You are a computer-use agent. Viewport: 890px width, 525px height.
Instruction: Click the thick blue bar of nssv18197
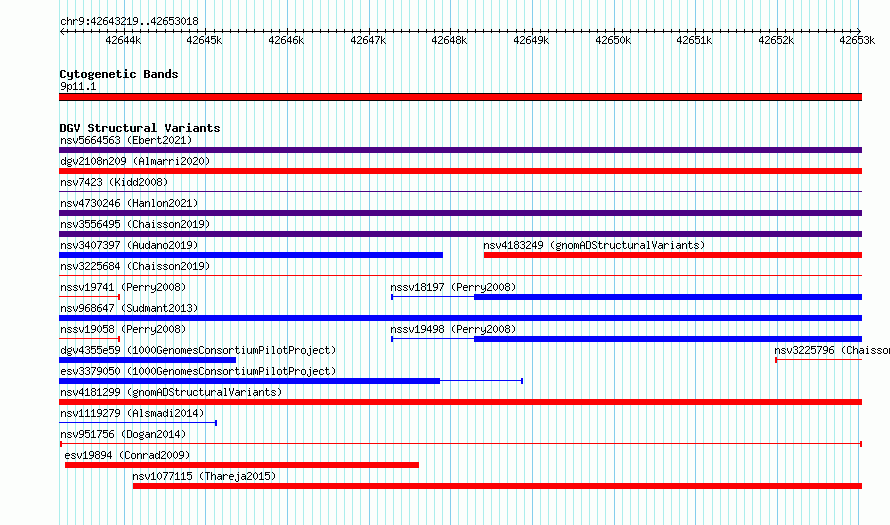pyautogui.click(x=668, y=297)
